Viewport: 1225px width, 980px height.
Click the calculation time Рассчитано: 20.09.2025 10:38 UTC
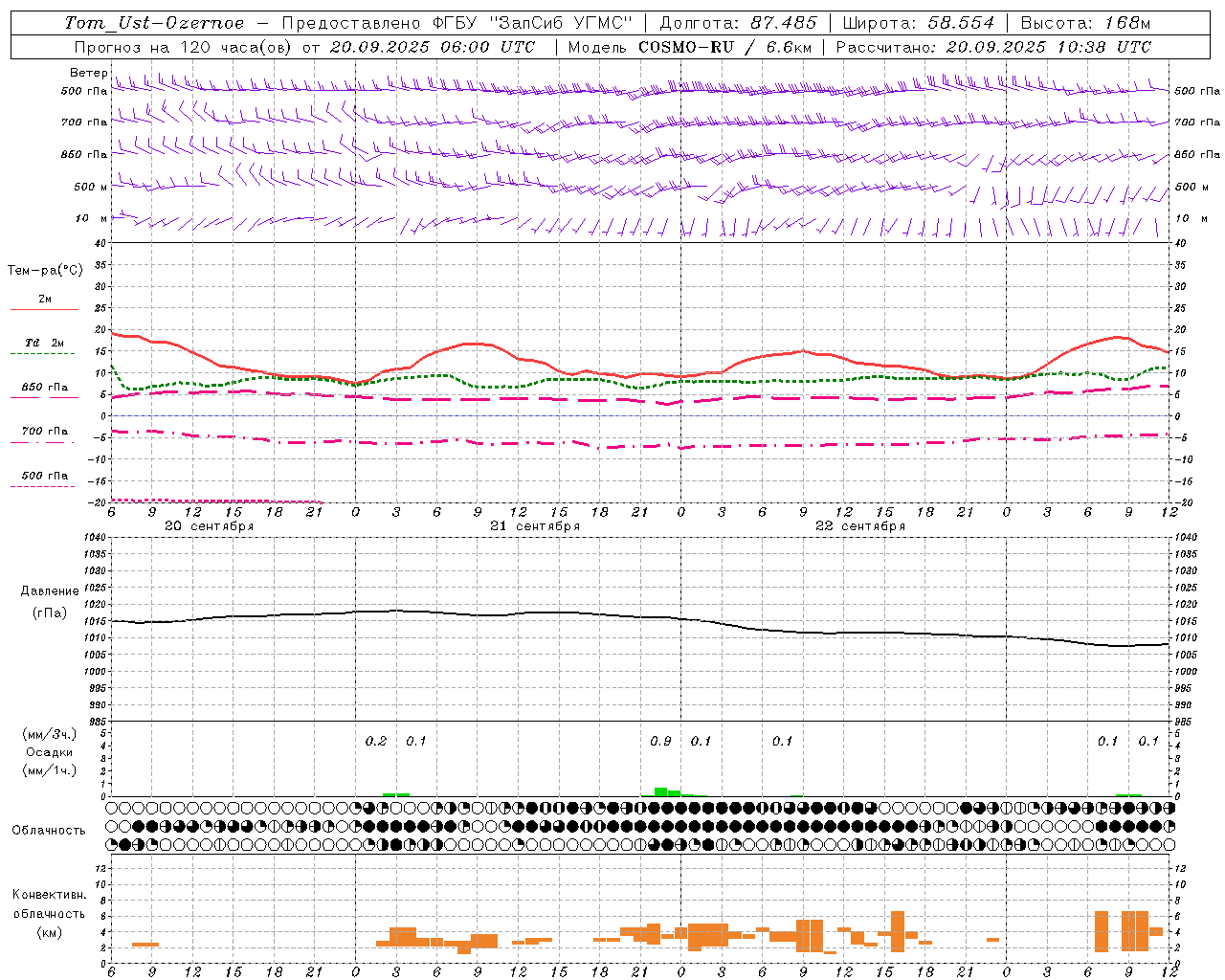click(993, 47)
